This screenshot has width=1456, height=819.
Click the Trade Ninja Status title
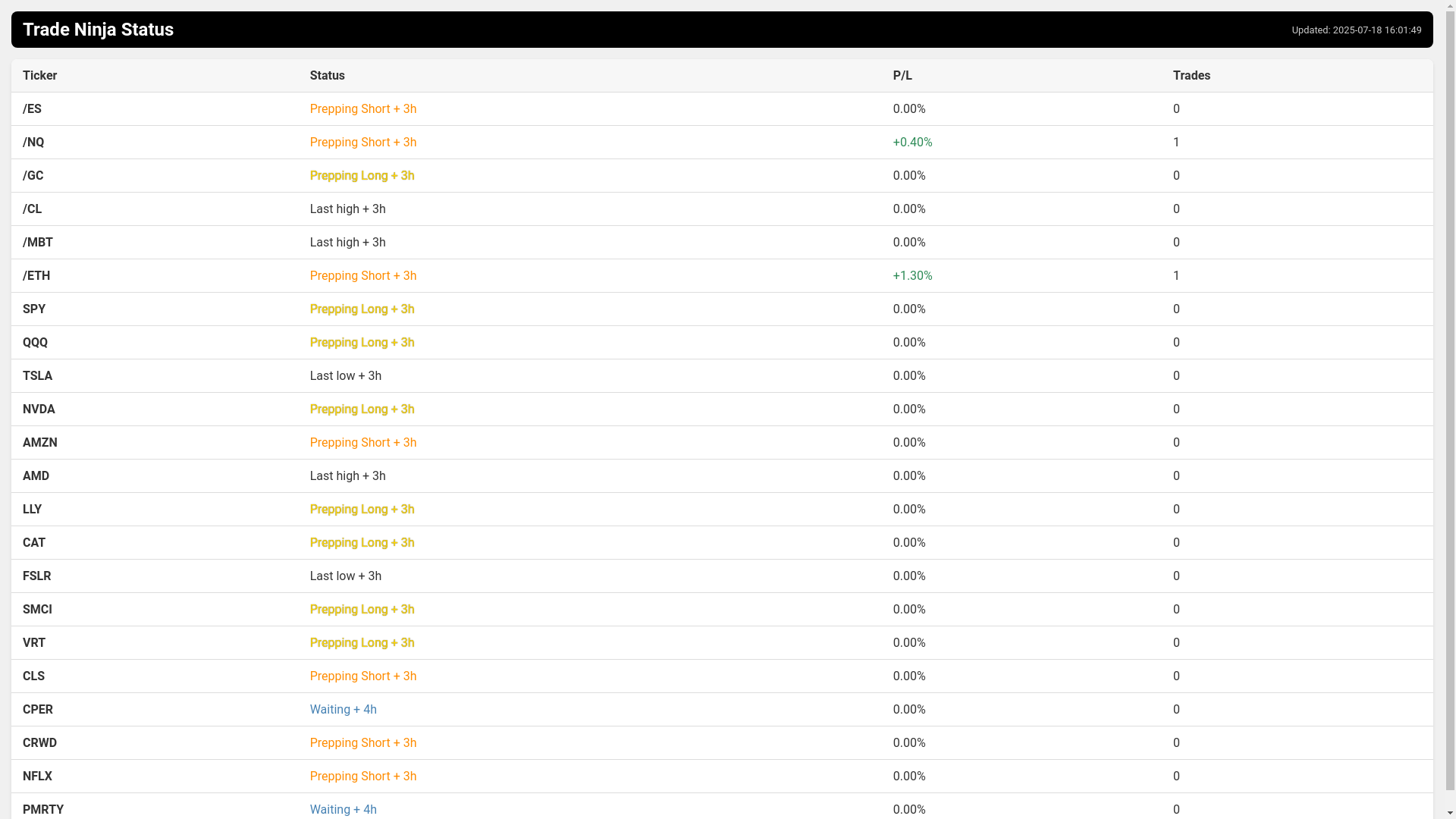pyautogui.click(x=98, y=30)
